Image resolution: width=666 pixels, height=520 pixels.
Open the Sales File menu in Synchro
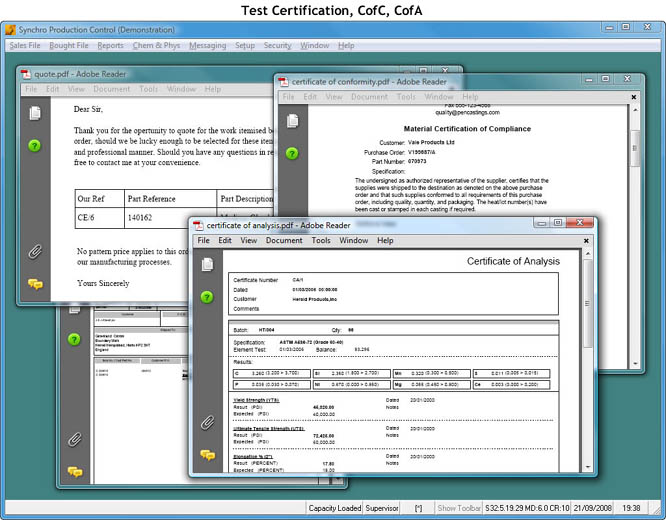point(25,45)
